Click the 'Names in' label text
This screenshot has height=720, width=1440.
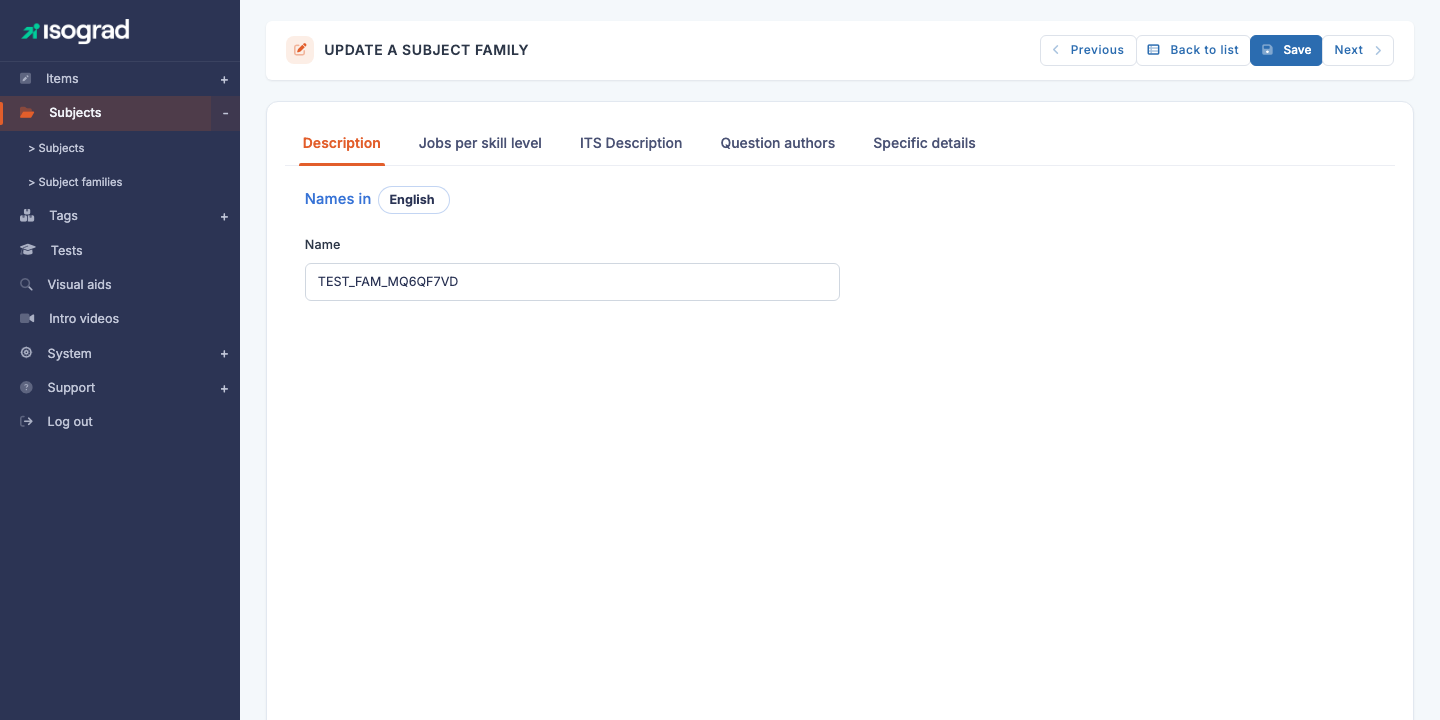tap(338, 199)
